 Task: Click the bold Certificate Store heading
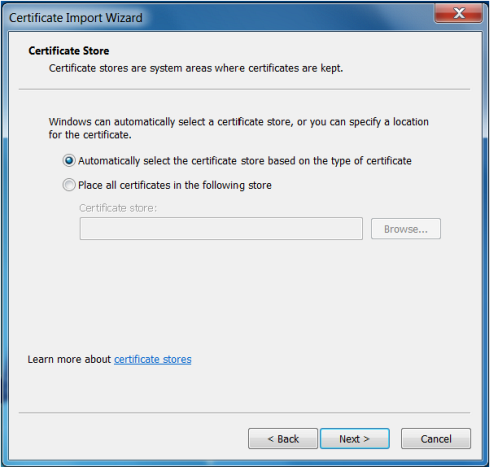pyautogui.click(x=69, y=51)
